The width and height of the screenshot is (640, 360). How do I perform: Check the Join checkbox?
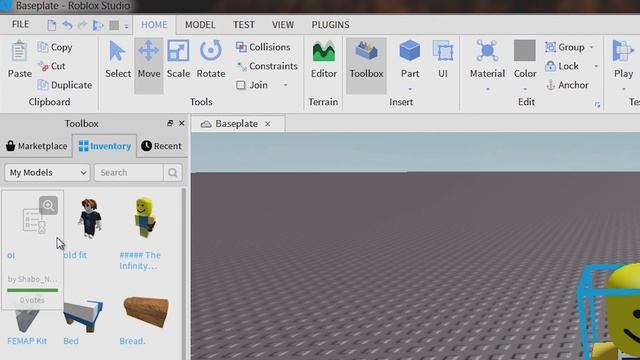pos(241,85)
